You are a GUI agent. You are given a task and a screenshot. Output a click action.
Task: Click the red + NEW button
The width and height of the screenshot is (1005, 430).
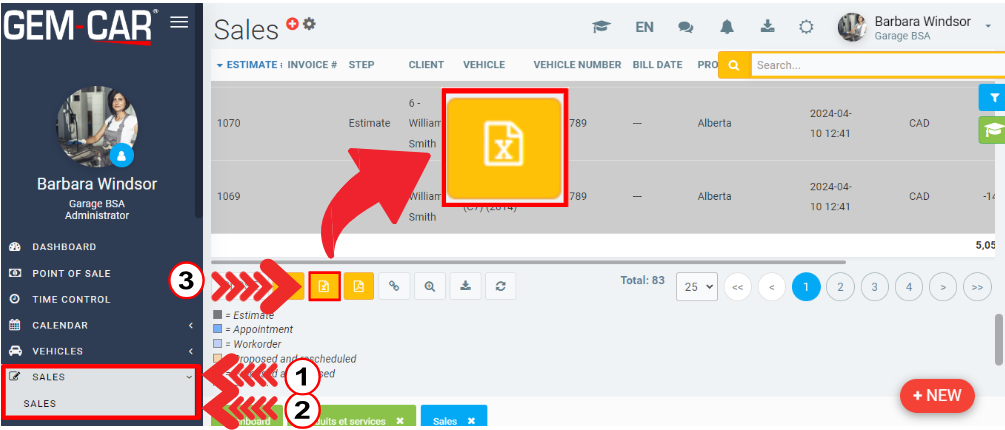(937, 395)
